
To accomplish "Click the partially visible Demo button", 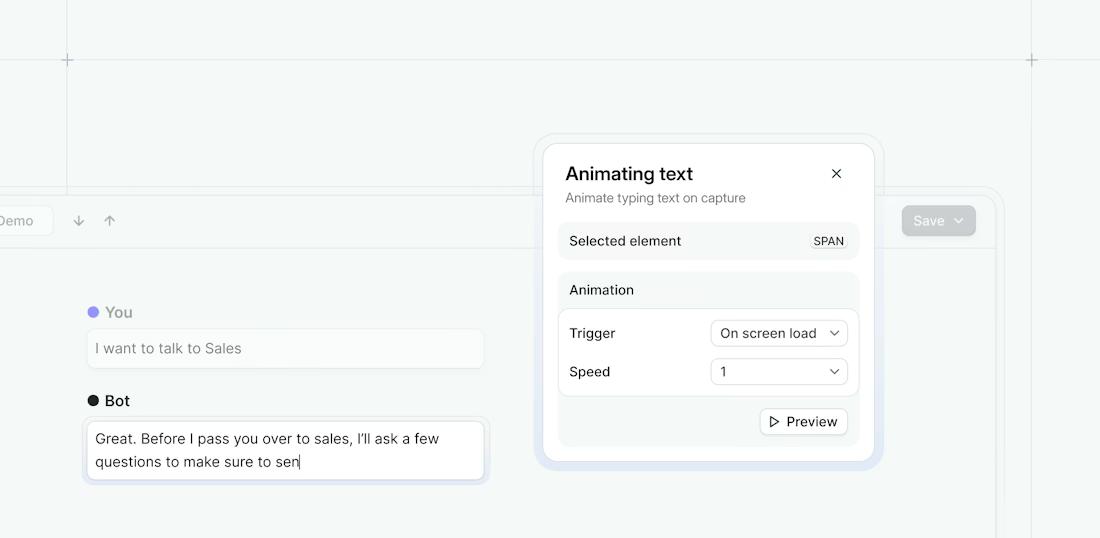I will (20, 221).
